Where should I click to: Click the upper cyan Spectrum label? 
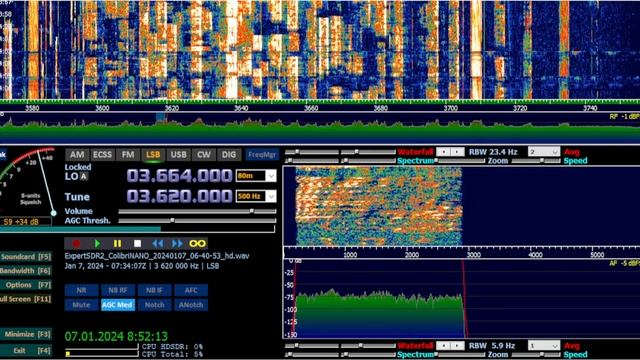(x=416, y=161)
